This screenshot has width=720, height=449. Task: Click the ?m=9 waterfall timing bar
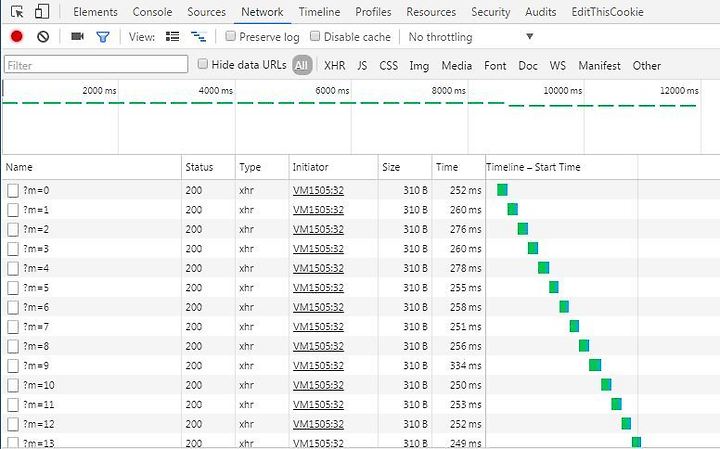click(x=595, y=365)
